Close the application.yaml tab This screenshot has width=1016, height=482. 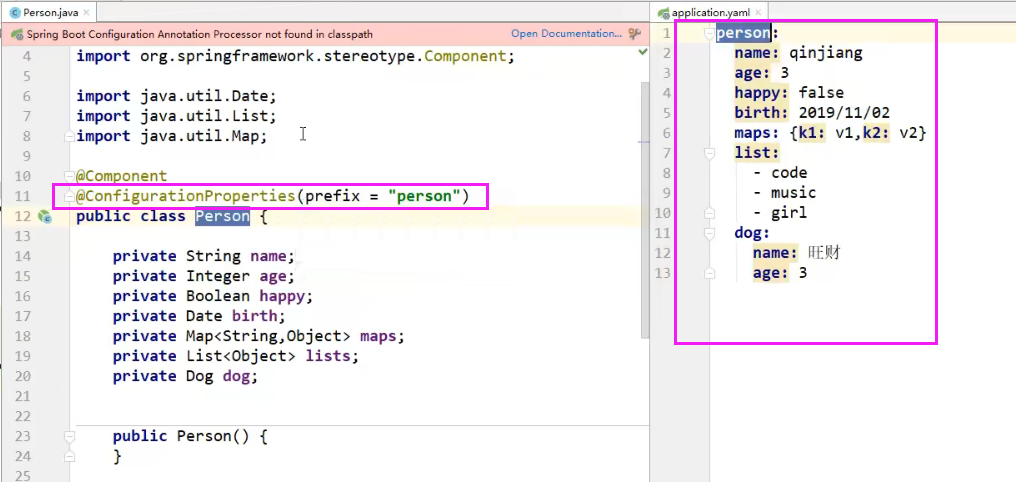tap(759, 12)
